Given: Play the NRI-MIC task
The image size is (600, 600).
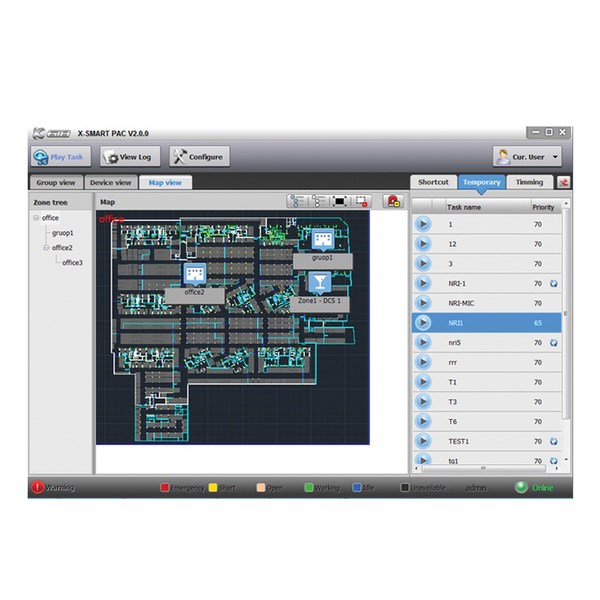Looking at the screenshot, I should [x=423, y=303].
